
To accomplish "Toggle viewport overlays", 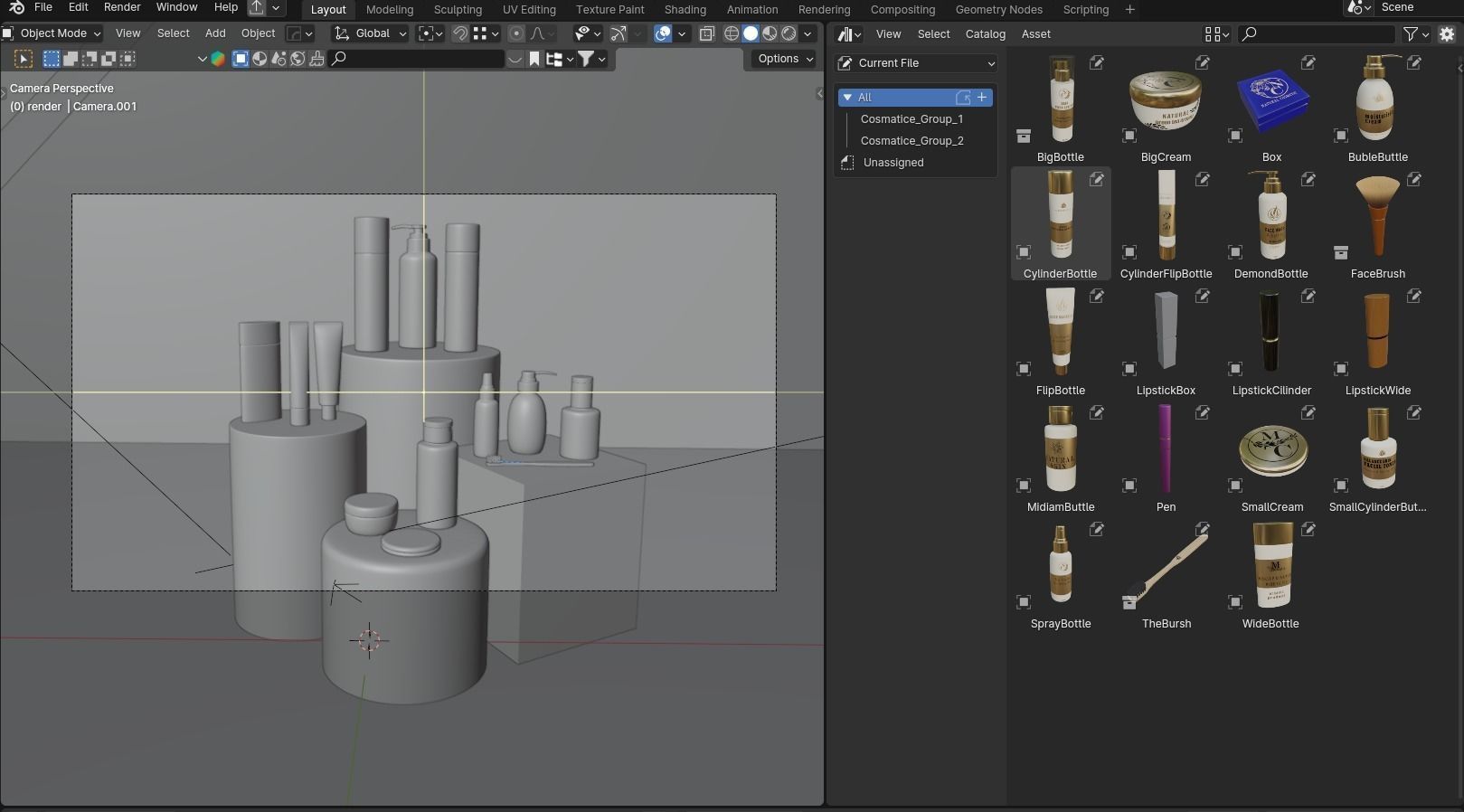I will coord(663,33).
